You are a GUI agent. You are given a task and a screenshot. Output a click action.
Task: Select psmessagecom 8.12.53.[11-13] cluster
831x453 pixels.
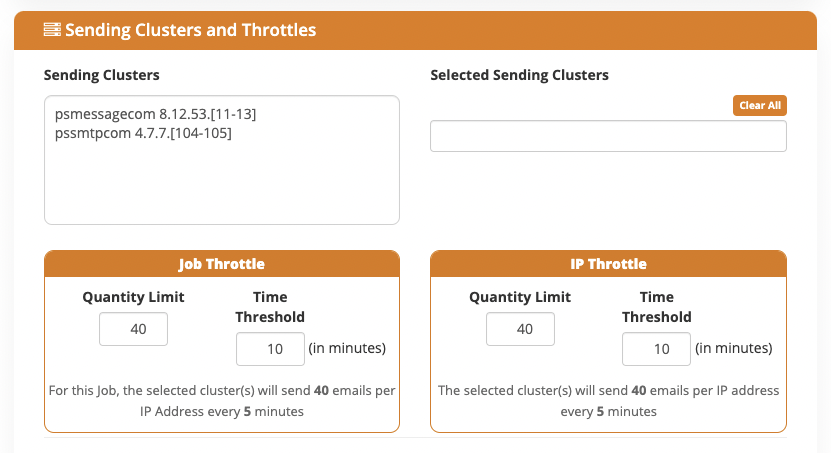tap(155, 114)
